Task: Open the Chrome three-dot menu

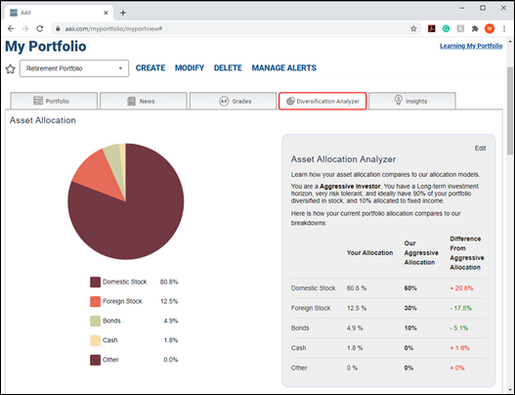Action: coord(504,29)
